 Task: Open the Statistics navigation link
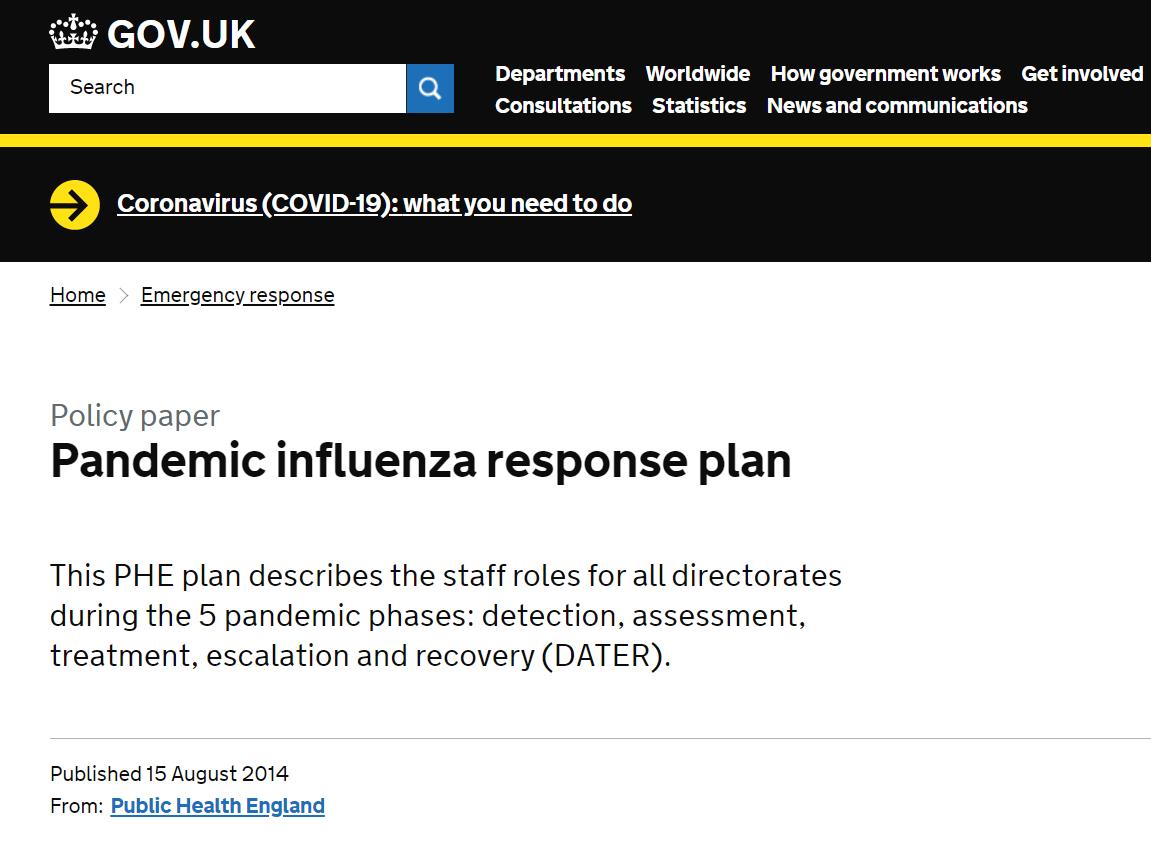[699, 106]
